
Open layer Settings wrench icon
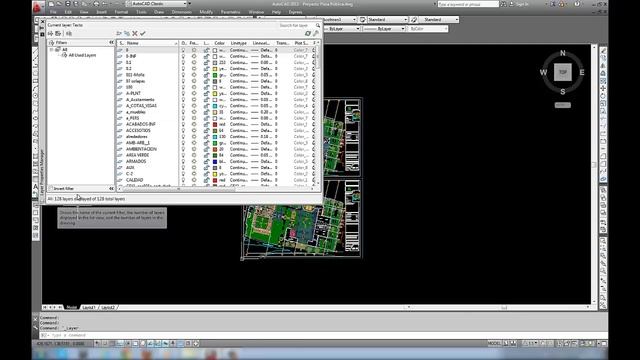(316, 33)
